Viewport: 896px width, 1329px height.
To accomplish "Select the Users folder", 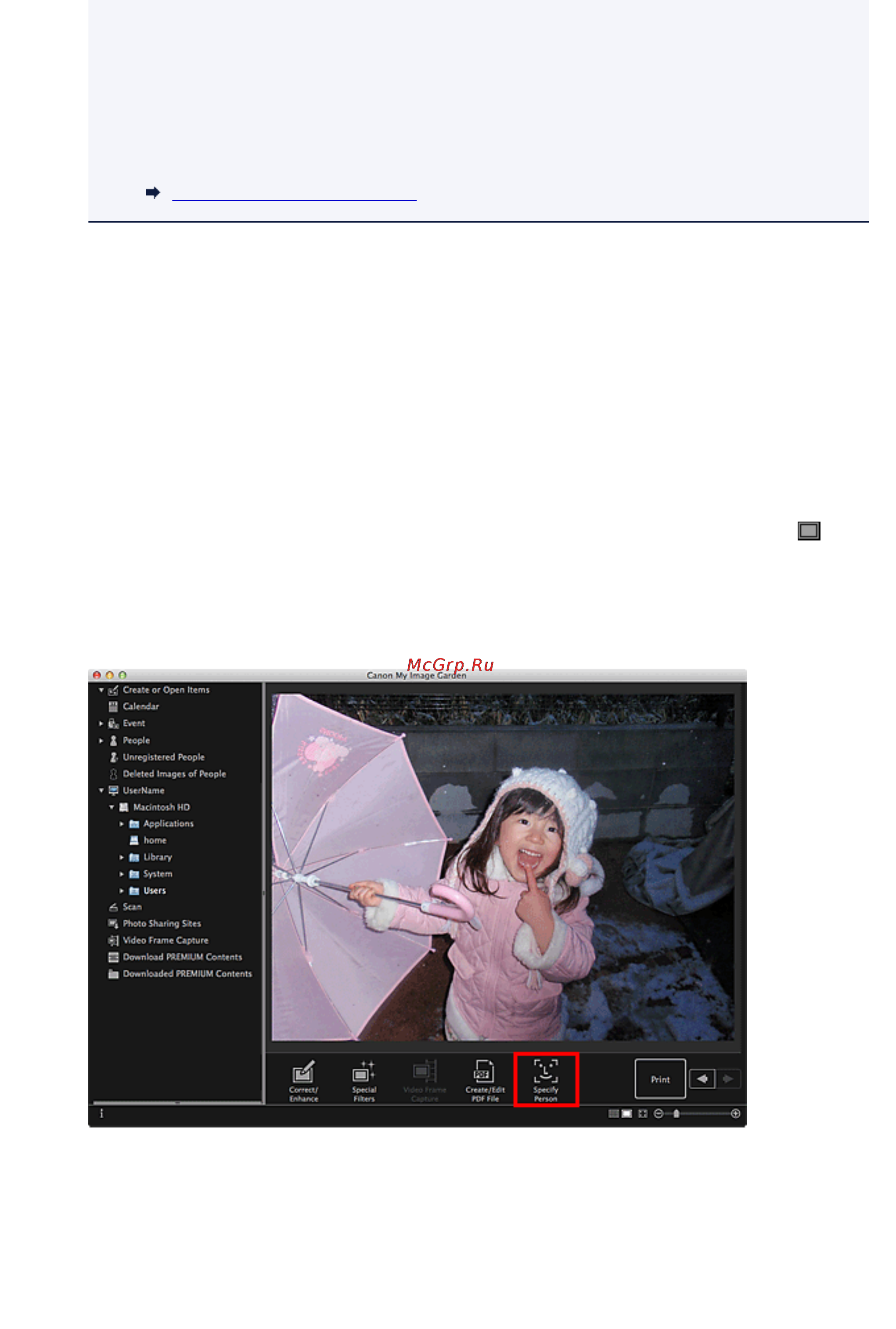I will click(x=154, y=890).
